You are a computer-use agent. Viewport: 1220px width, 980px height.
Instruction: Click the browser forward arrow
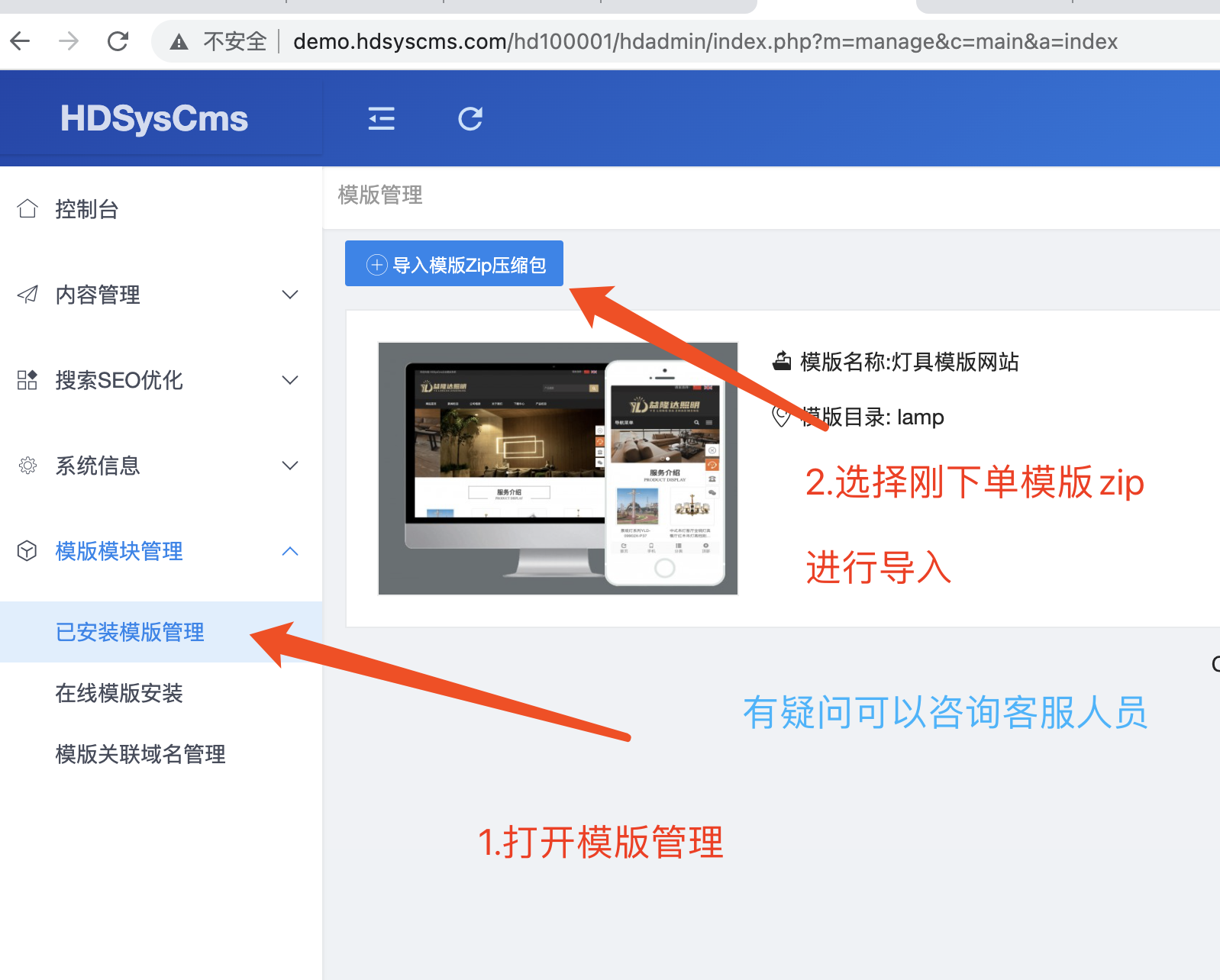[69, 41]
